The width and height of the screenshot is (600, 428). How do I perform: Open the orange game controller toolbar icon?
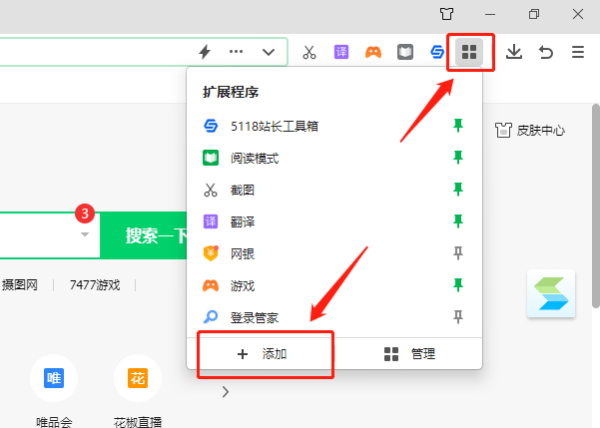pos(373,52)
